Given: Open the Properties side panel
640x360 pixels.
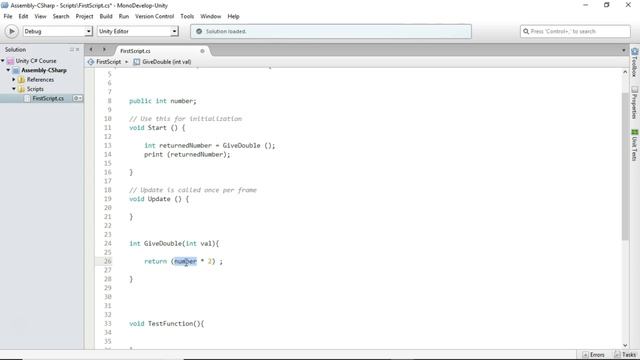Looking at the screenshot, I should click(x=635, y=102).
